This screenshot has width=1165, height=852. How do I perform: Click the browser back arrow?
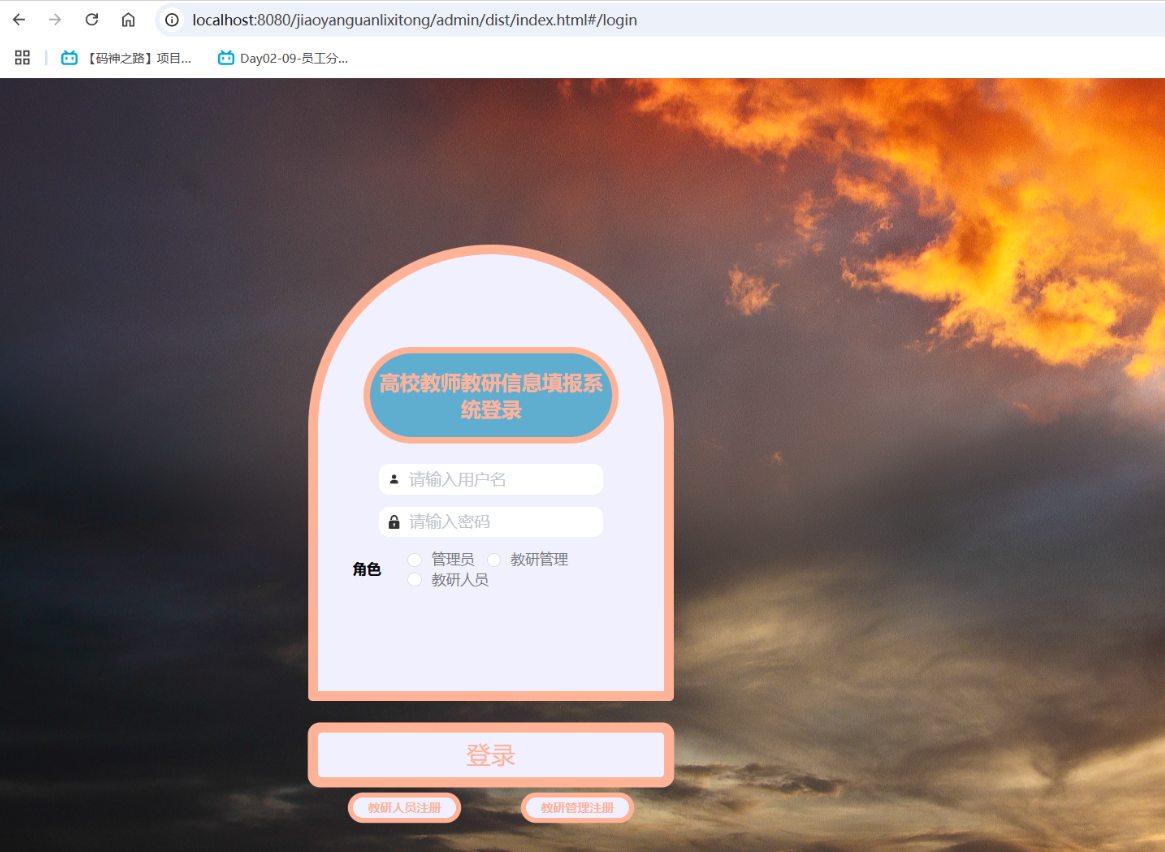pos(18,19)
